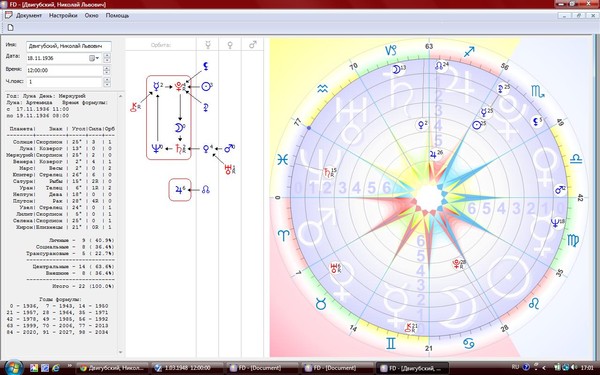Click the Sun symbol in formula diagram

point(207,86)
